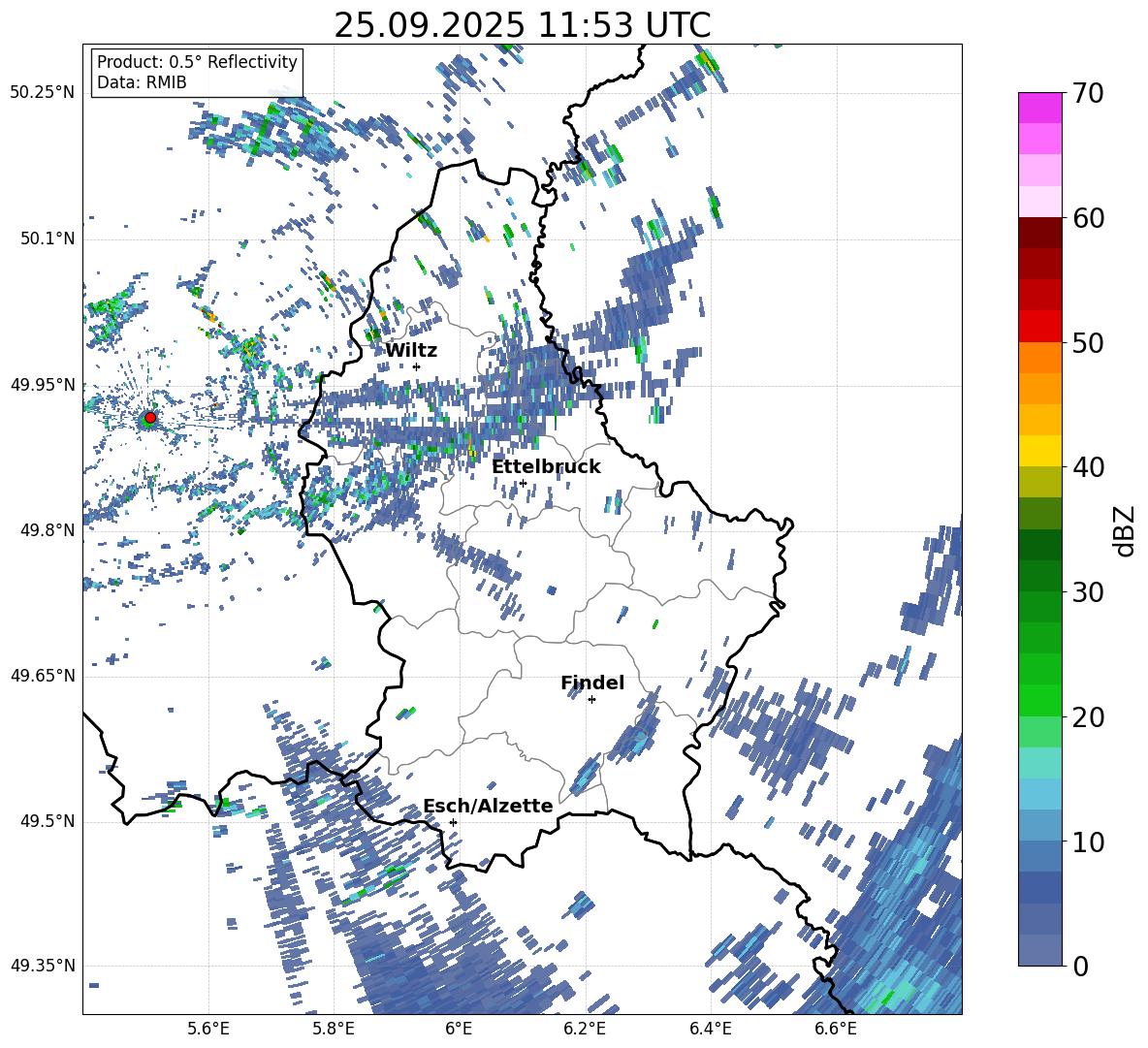The height and width of the screenshot is (1048, 1148).
Task: Click the turquoise colorbar segment below 20
Action: 1039,763
